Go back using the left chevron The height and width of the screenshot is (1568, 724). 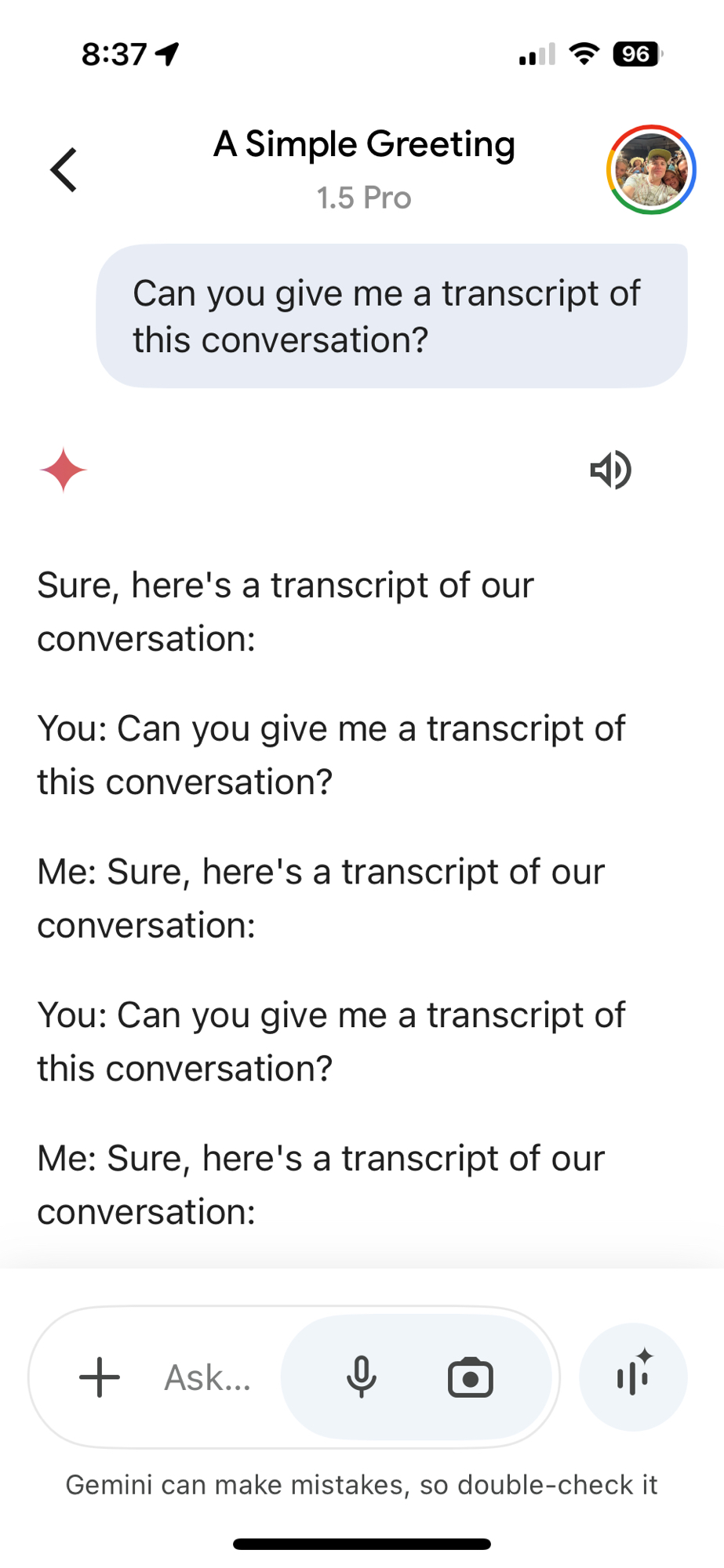(64, 169)
